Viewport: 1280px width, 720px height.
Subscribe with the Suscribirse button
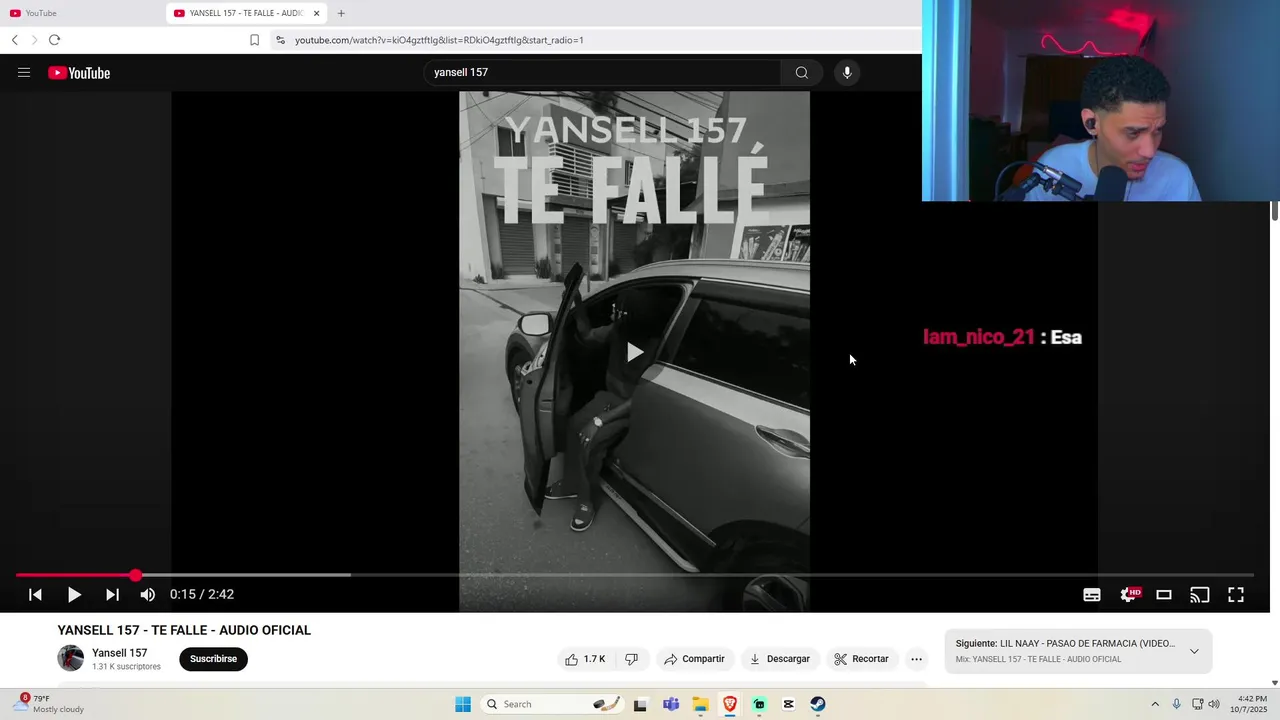point(213,659)
